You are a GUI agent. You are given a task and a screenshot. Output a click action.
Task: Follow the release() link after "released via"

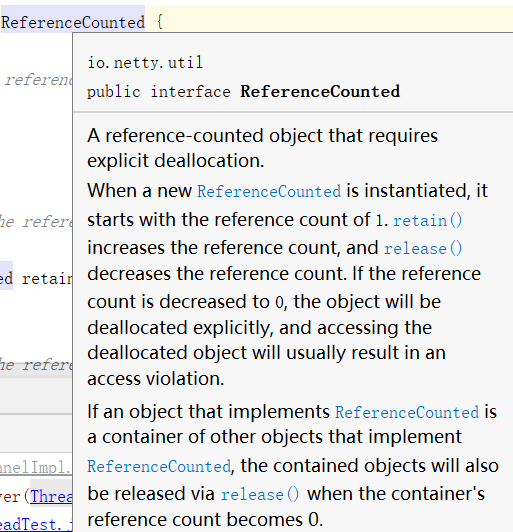260,494
